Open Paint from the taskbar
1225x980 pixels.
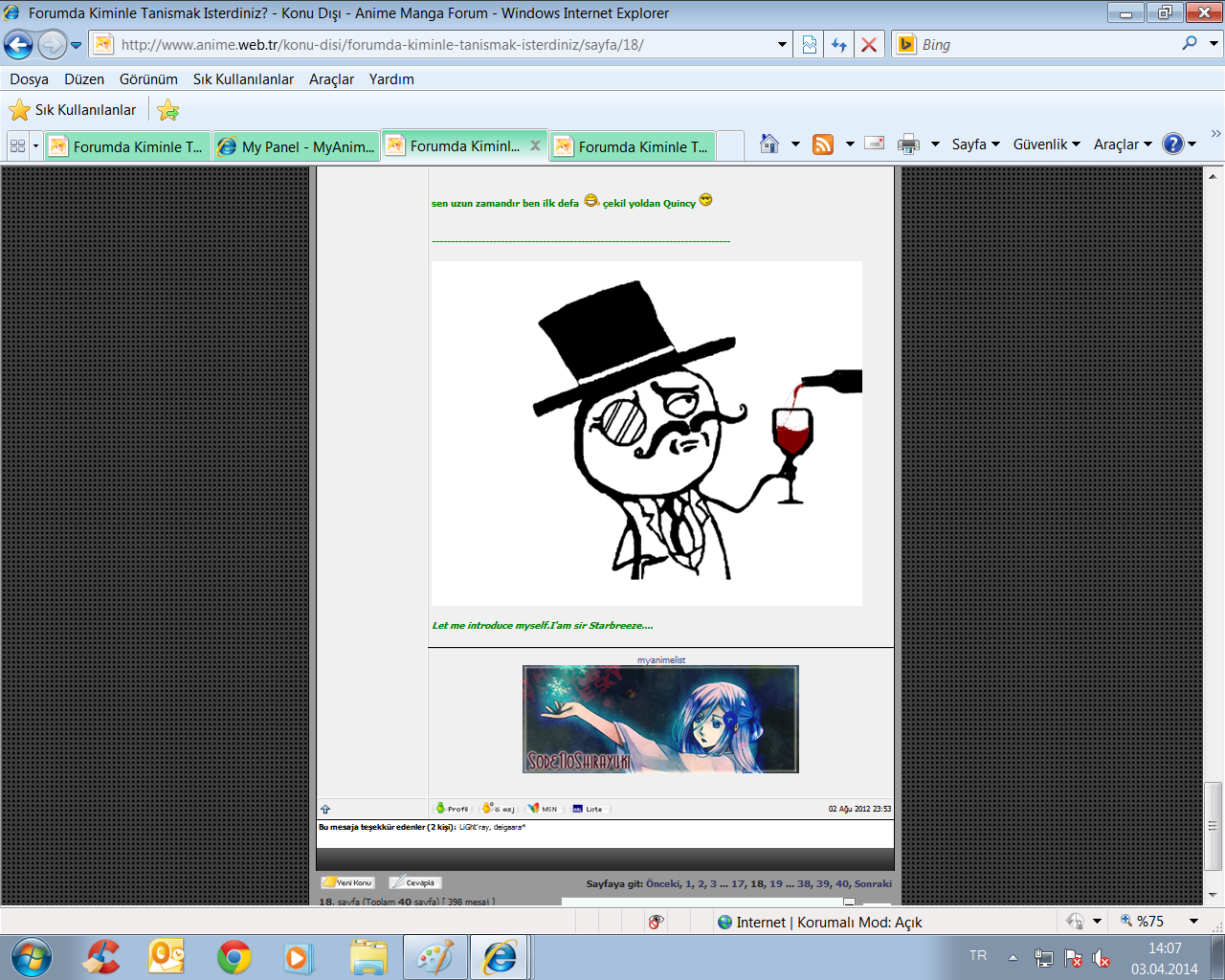pos(434,957)
